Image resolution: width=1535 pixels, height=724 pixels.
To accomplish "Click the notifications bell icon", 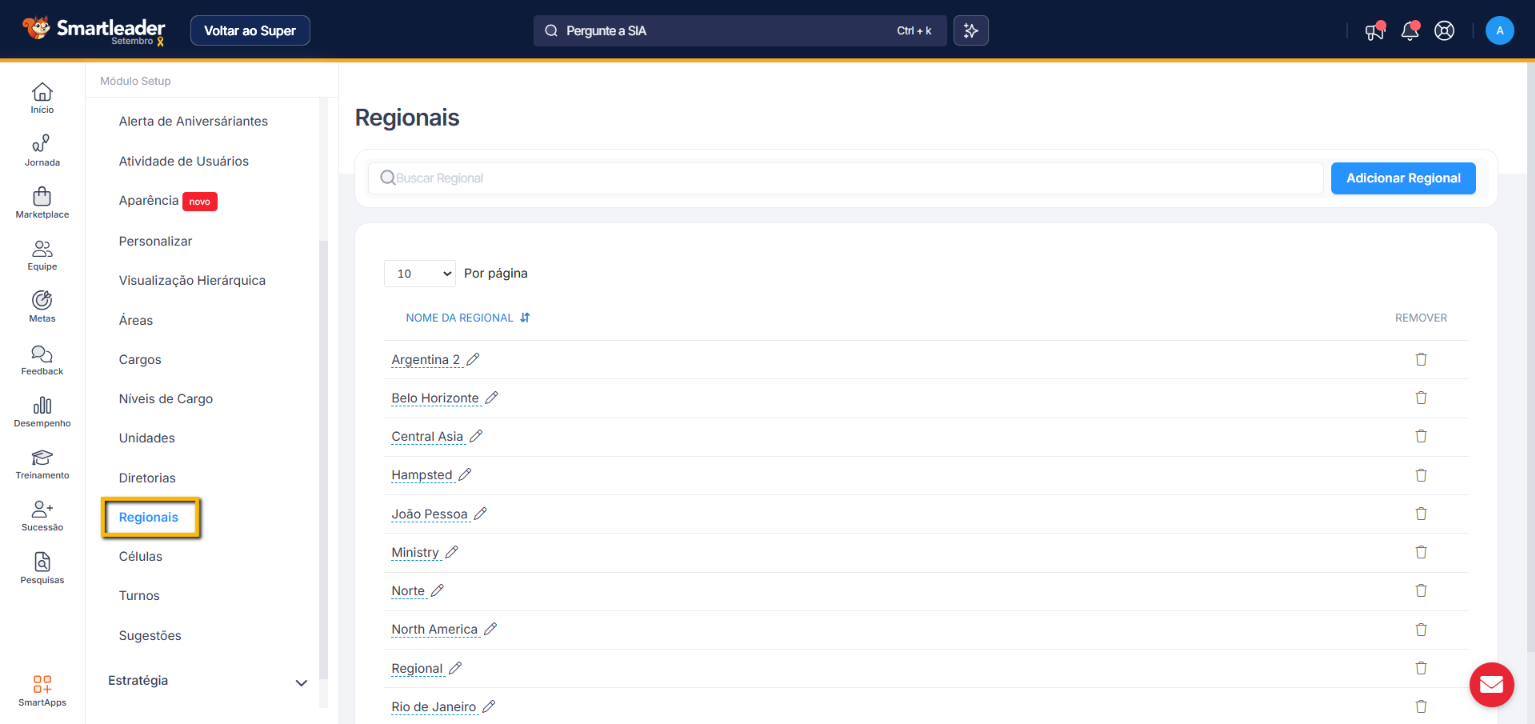I will [1410, 31].
